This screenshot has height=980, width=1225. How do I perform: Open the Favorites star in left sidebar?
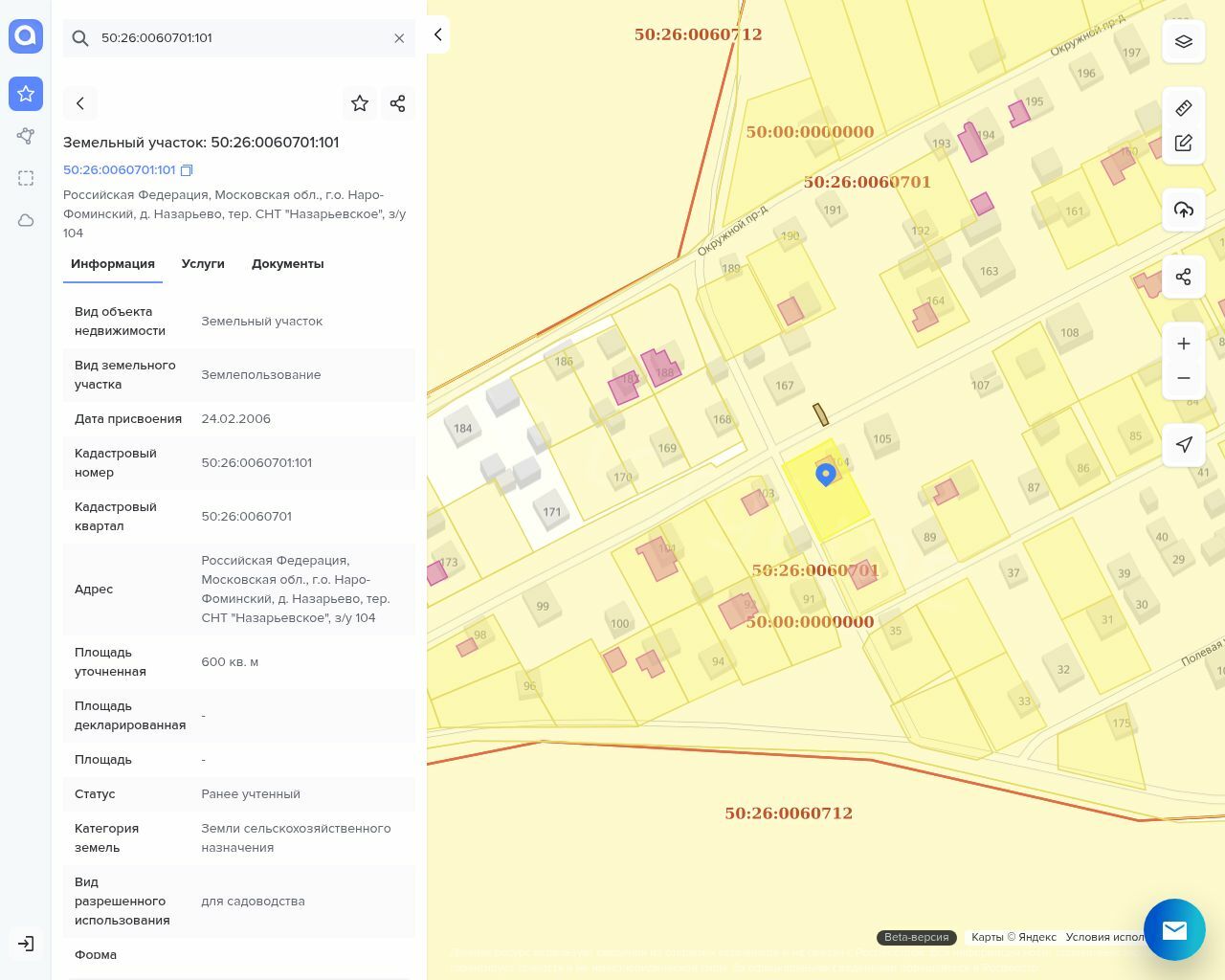coord(26,94)
